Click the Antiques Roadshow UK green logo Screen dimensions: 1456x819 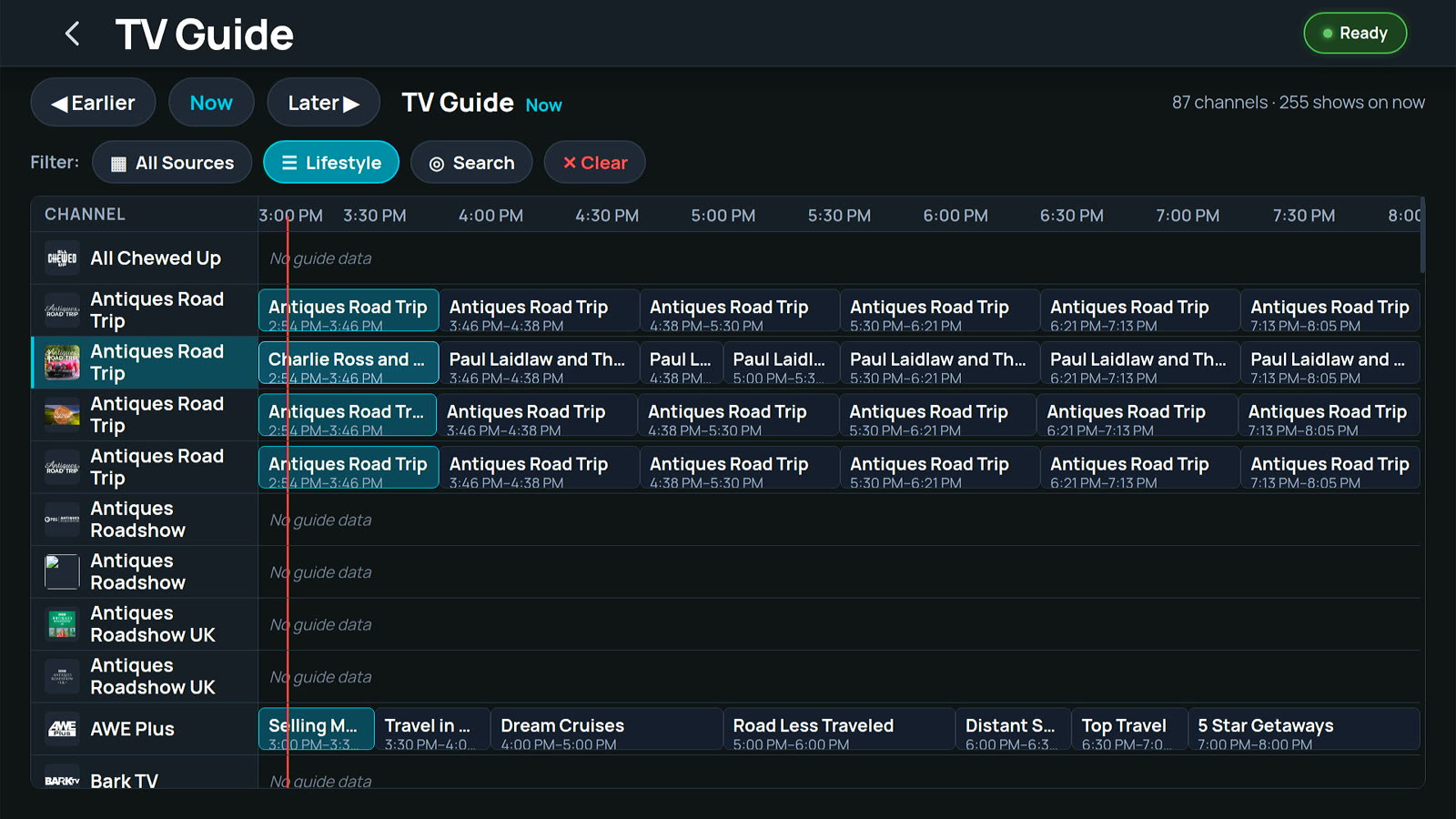pyautogui.click(x=62, y=624)
